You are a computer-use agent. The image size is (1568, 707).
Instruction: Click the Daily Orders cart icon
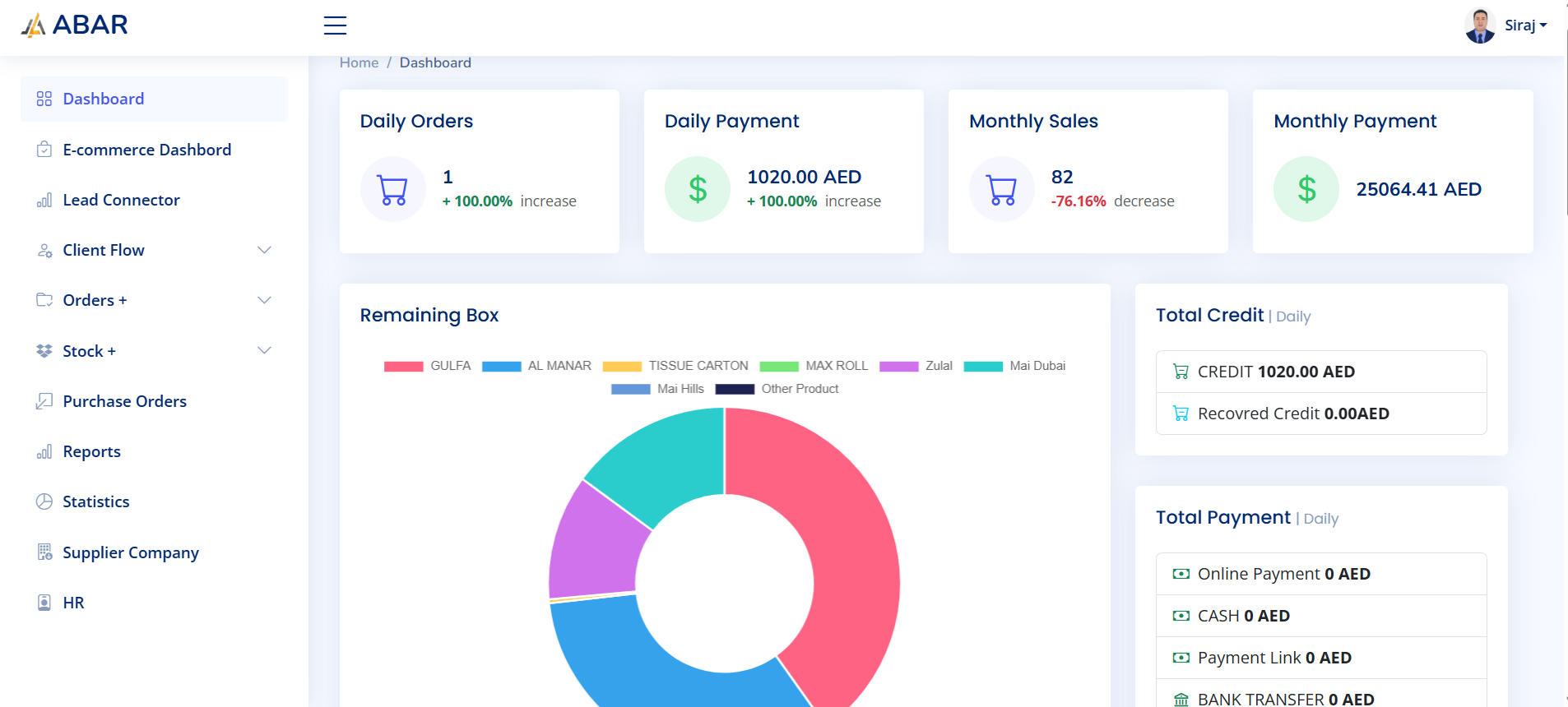click(393, 189)
